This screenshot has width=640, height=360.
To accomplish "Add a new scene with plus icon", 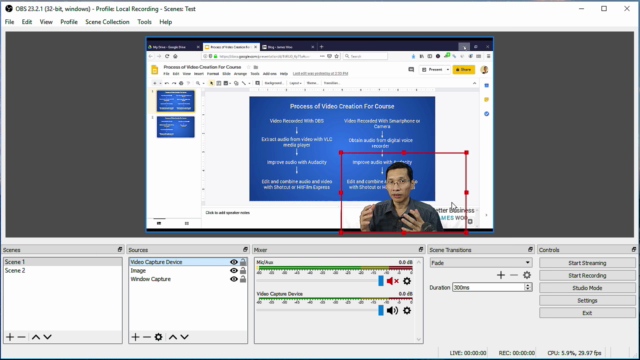I will (x=10, y=337).
